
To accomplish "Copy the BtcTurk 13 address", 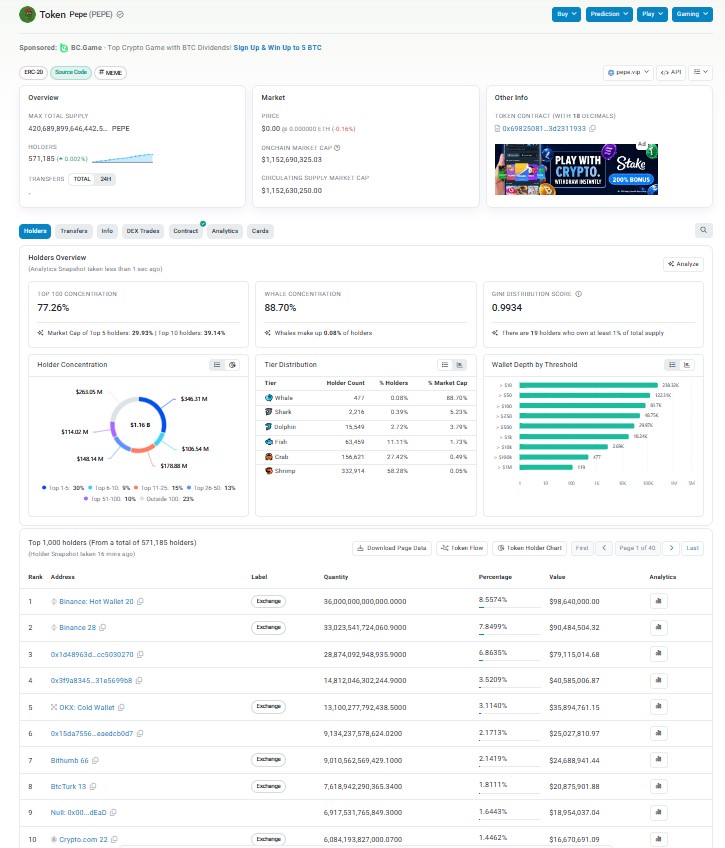I will [93, 786].
